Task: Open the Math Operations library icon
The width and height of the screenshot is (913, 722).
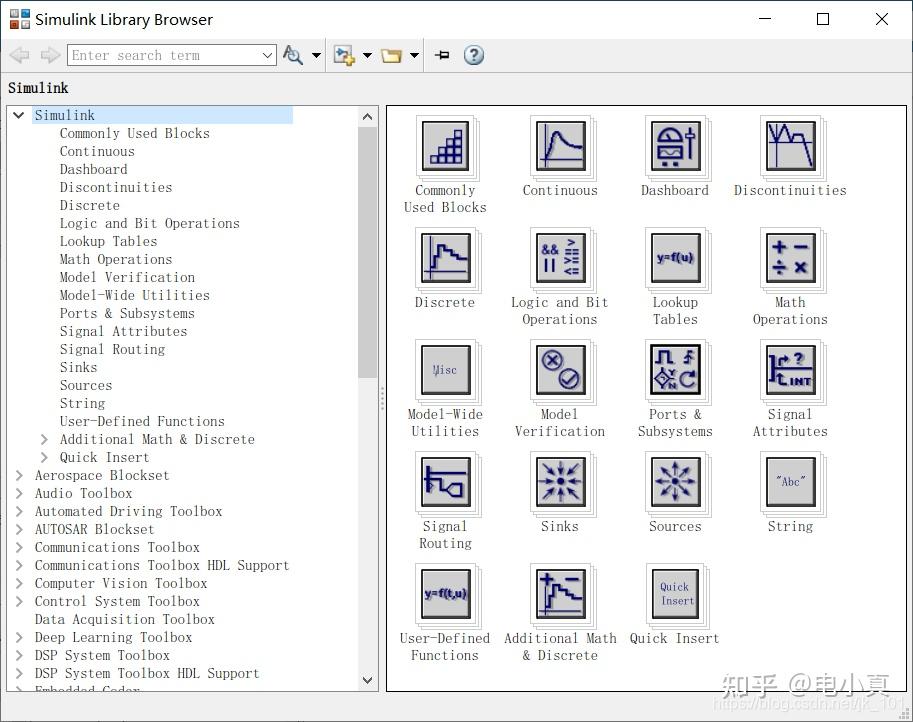Action: click(790, 258)
